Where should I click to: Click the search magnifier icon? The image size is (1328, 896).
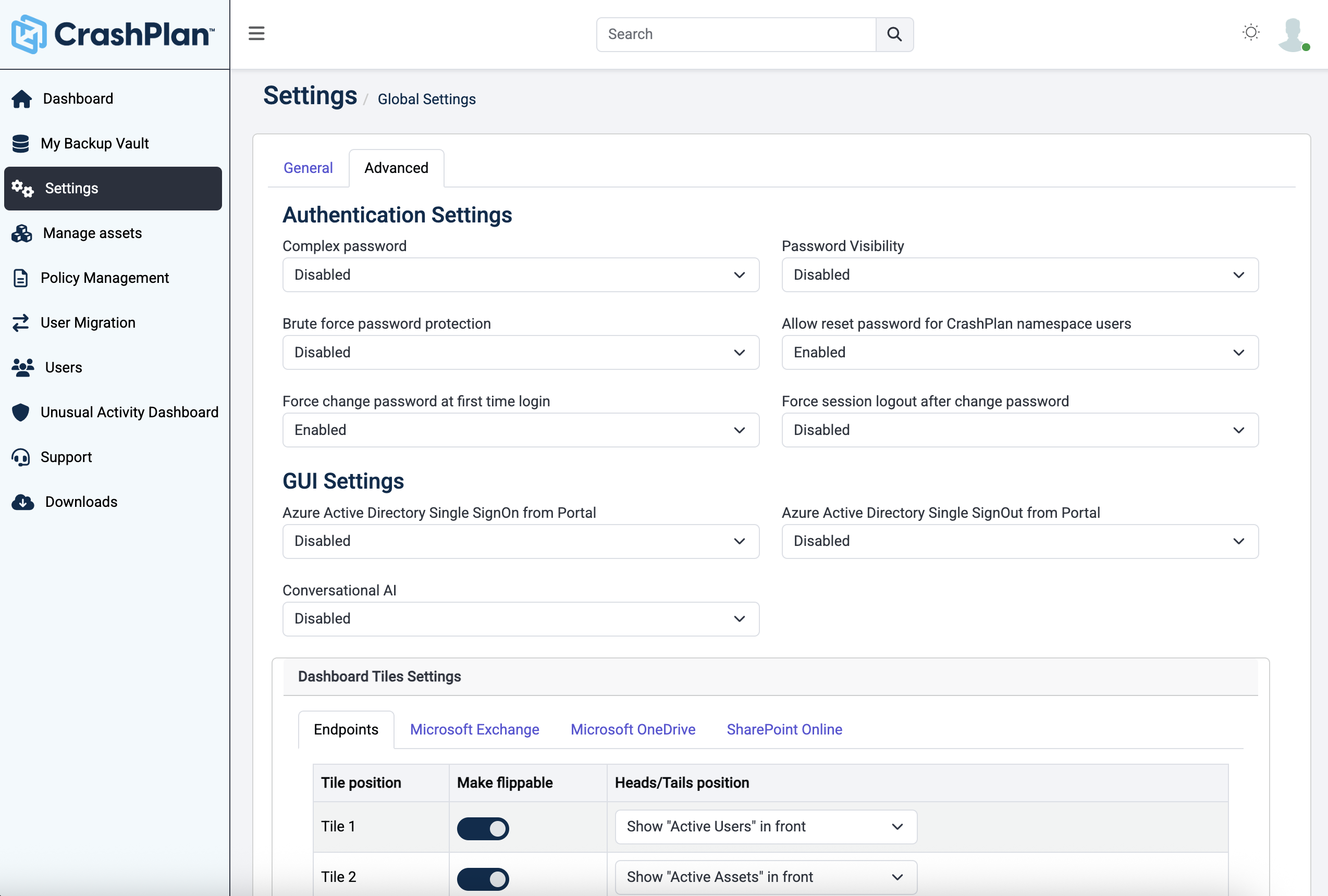894,34
